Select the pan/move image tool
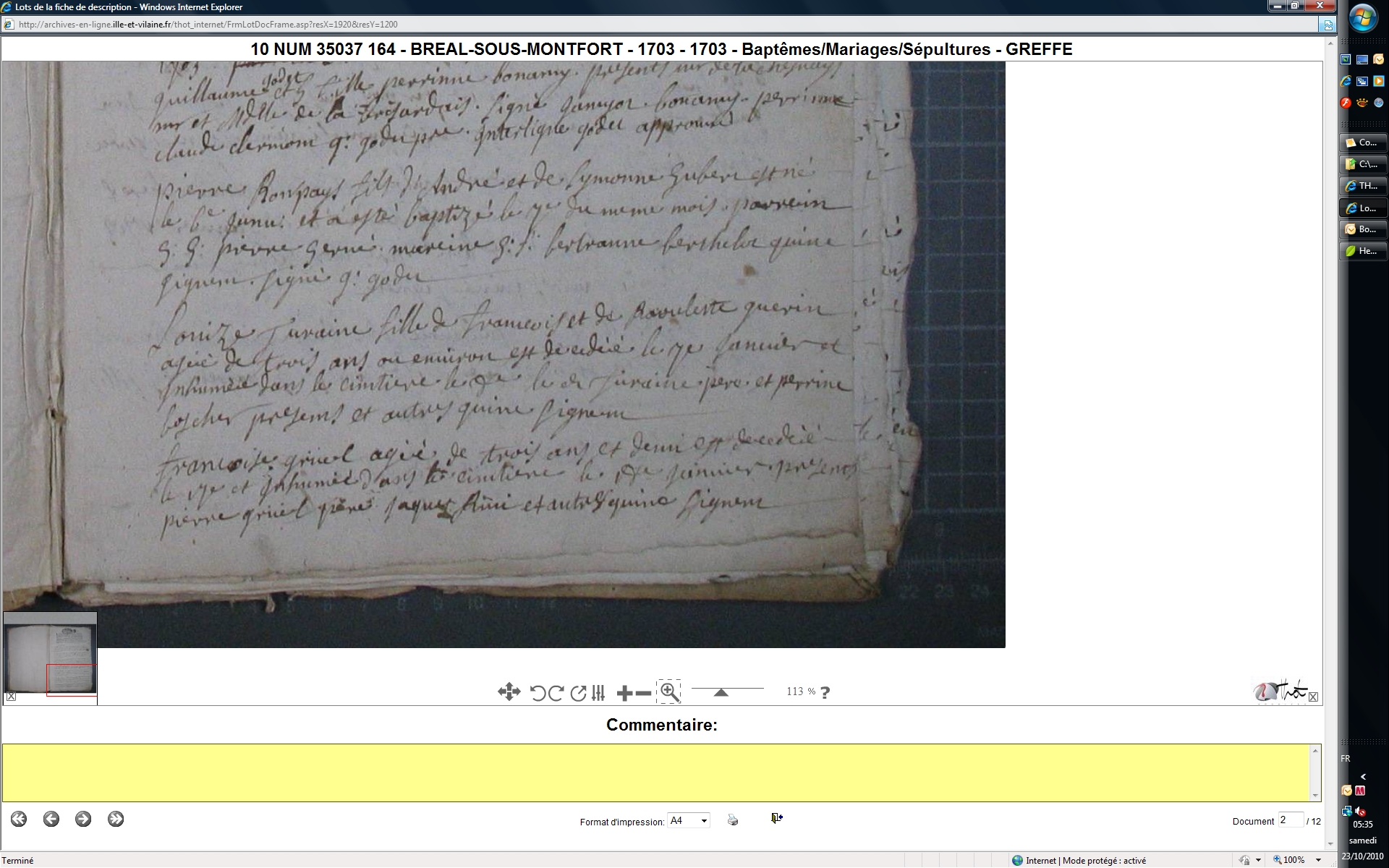The width and height of the screenshot is (1389, 868). [509, 692]
